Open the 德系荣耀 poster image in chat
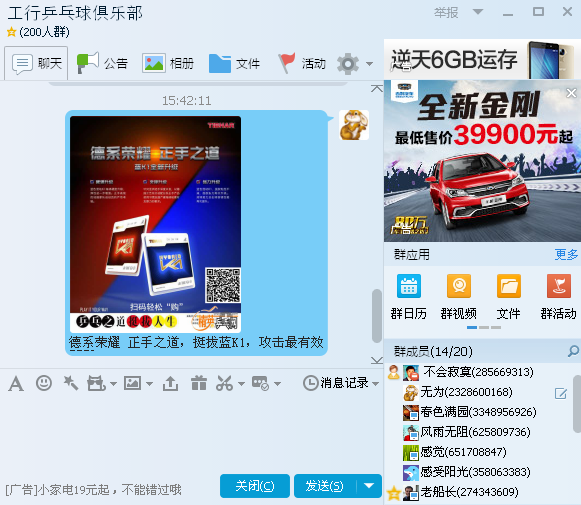Image resolution: width=581 pixels, height=505 pixels. click(155, 224)
